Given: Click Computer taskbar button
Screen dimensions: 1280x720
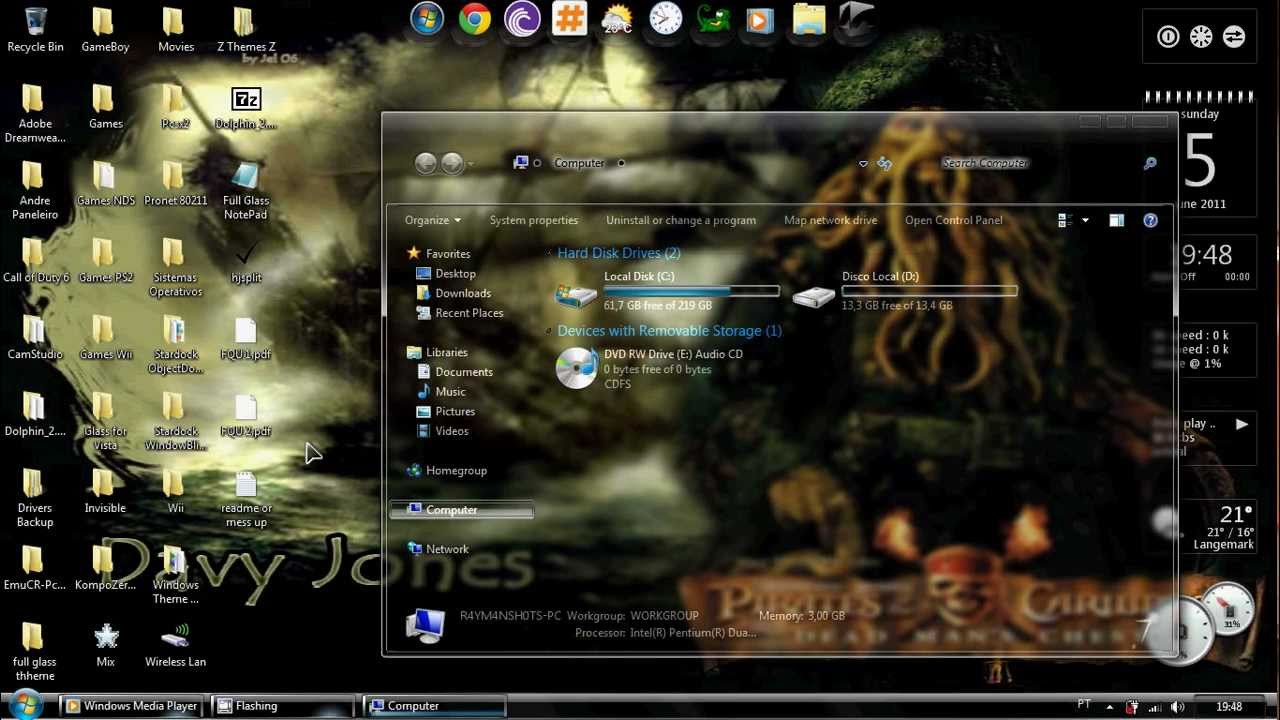Looking at the screenshot, I should pos(433,706).
